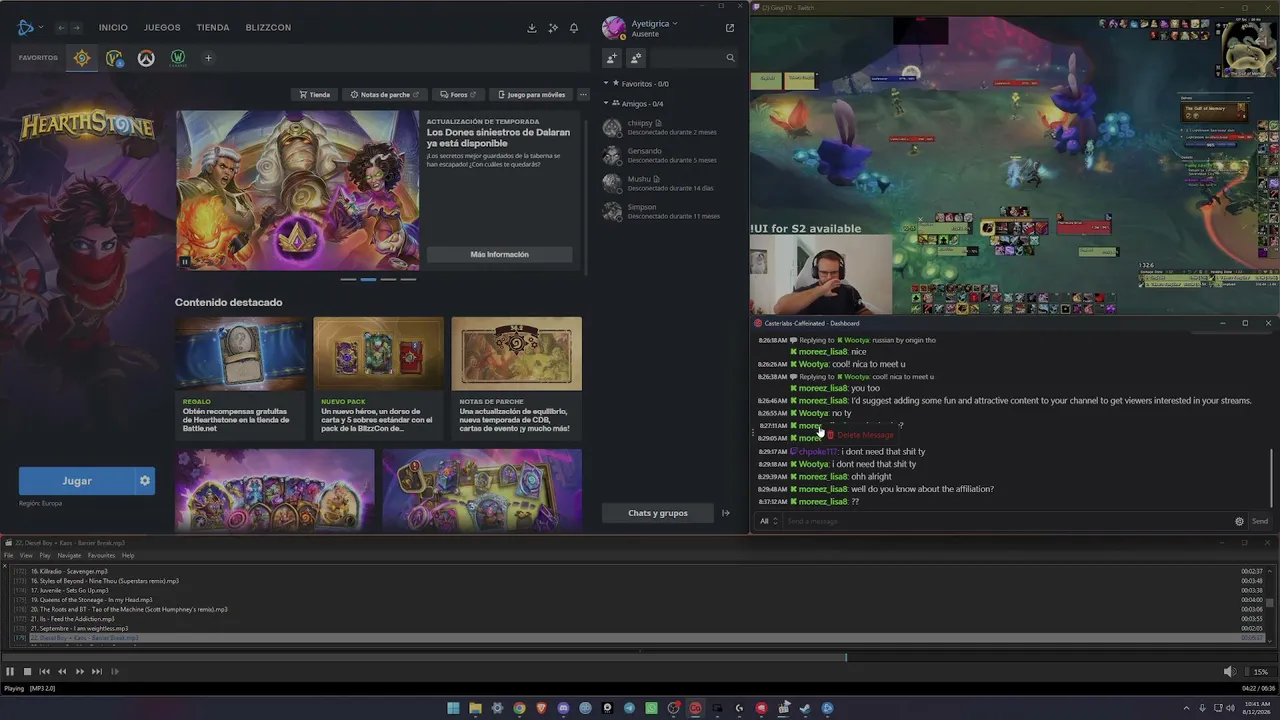Open the INICIO tab in Battle.net
1280x720 pixels.
113,28
